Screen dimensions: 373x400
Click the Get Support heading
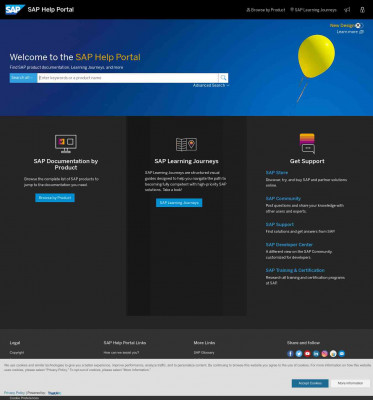[x=307, y=161]
